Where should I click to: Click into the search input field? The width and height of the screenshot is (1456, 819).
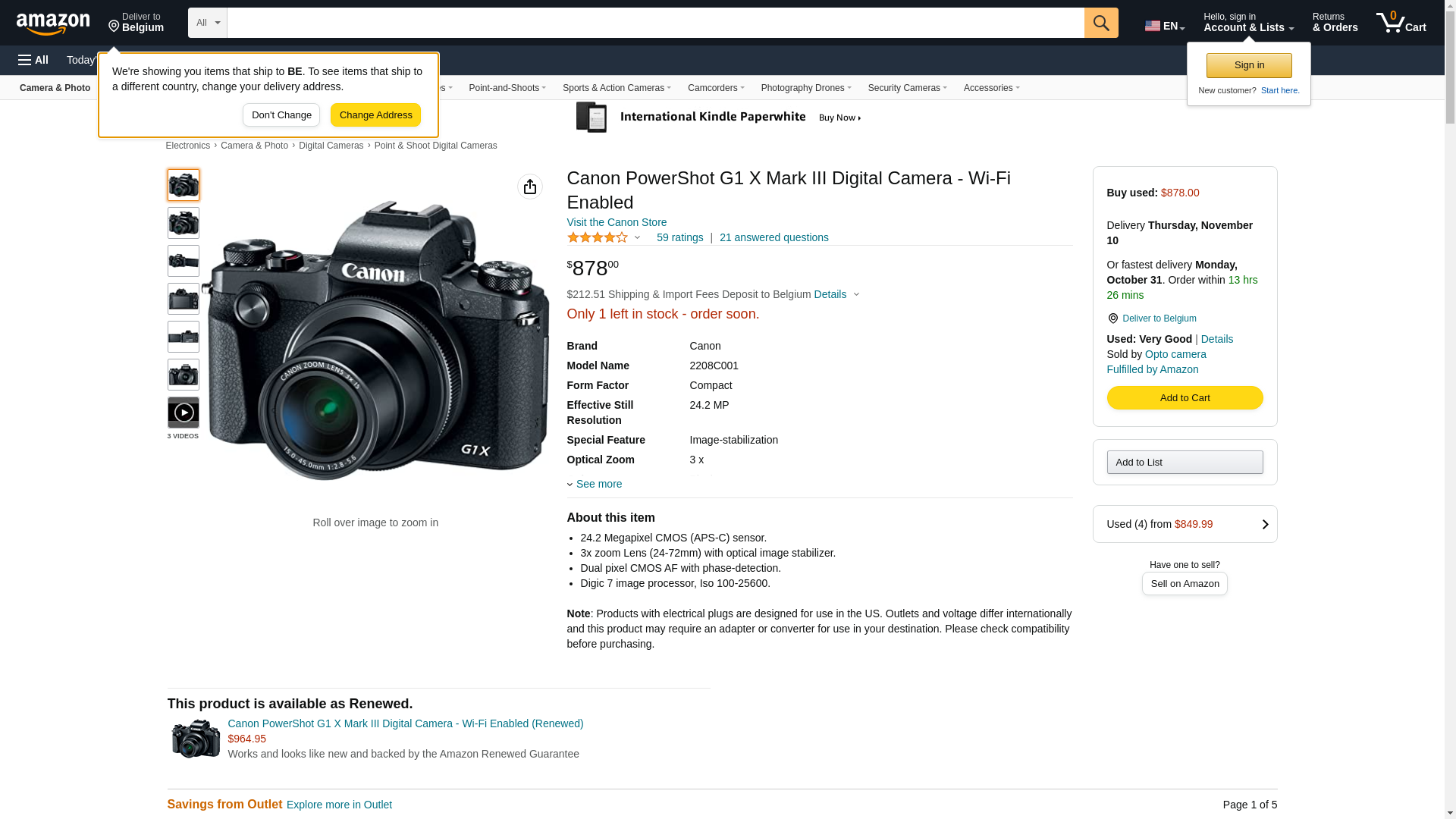(x=655, y=23)
